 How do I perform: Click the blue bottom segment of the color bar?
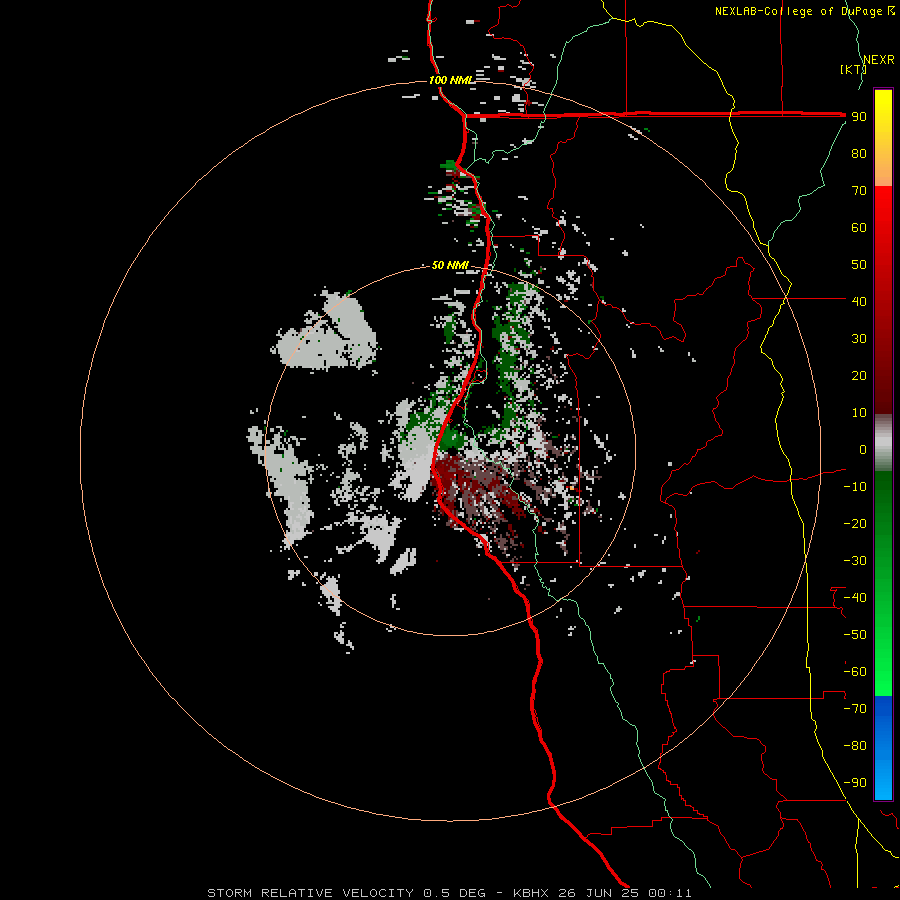click(x=883, y=748)
